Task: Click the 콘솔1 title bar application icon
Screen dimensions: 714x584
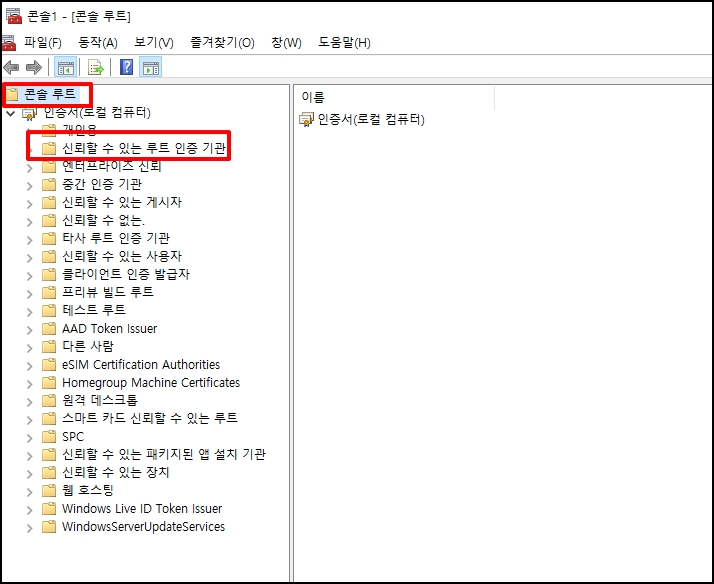Action: (x=13, y=16)
